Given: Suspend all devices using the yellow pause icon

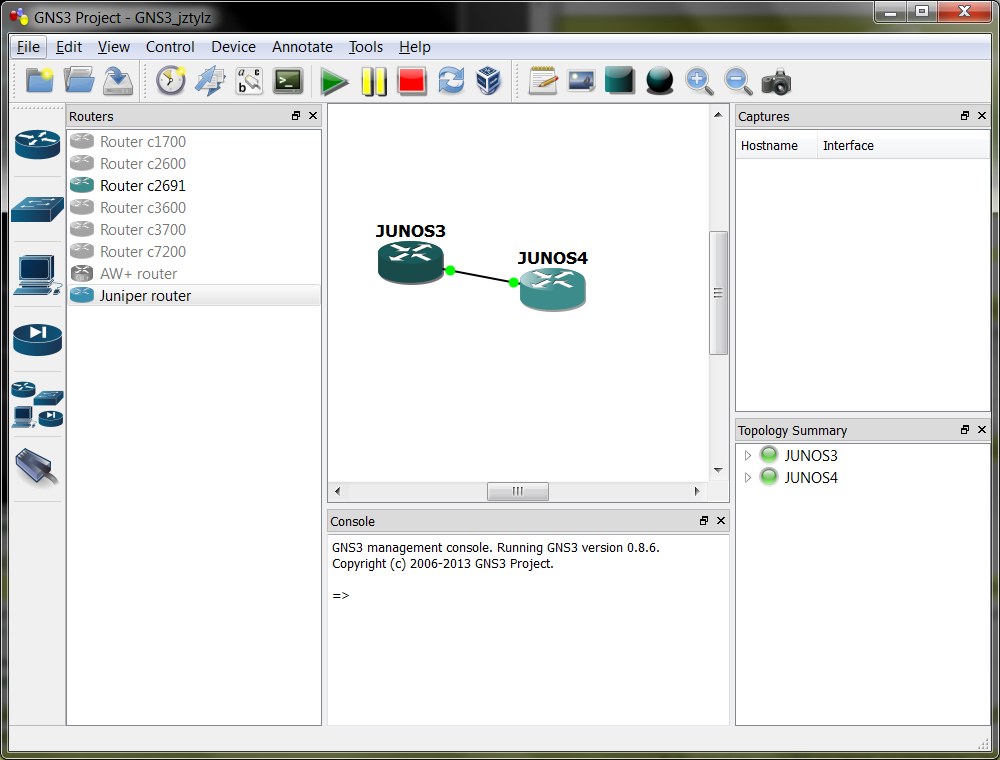Looking at the screenshot, I should pos(372,81).
